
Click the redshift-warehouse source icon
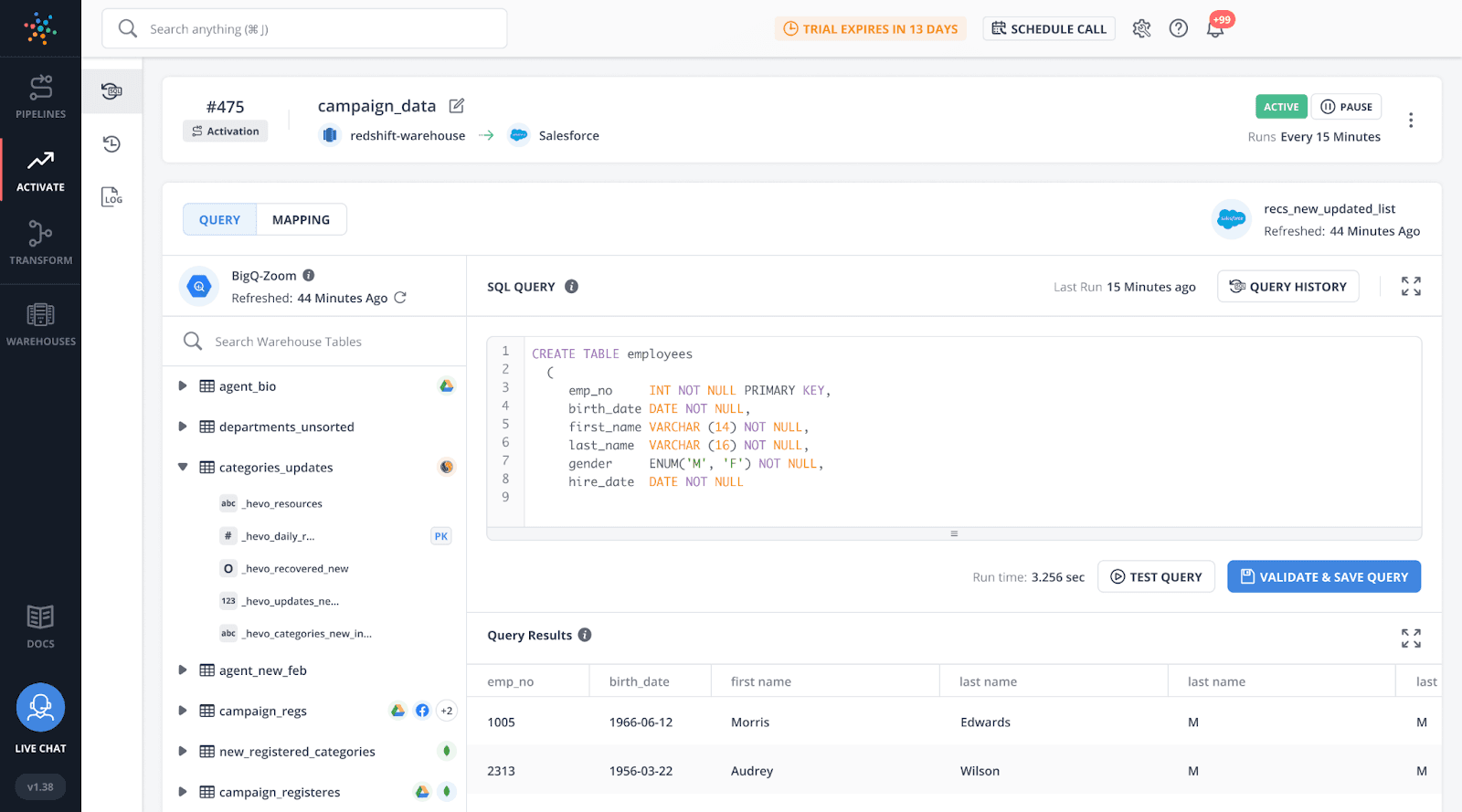[x=330, y=135]
